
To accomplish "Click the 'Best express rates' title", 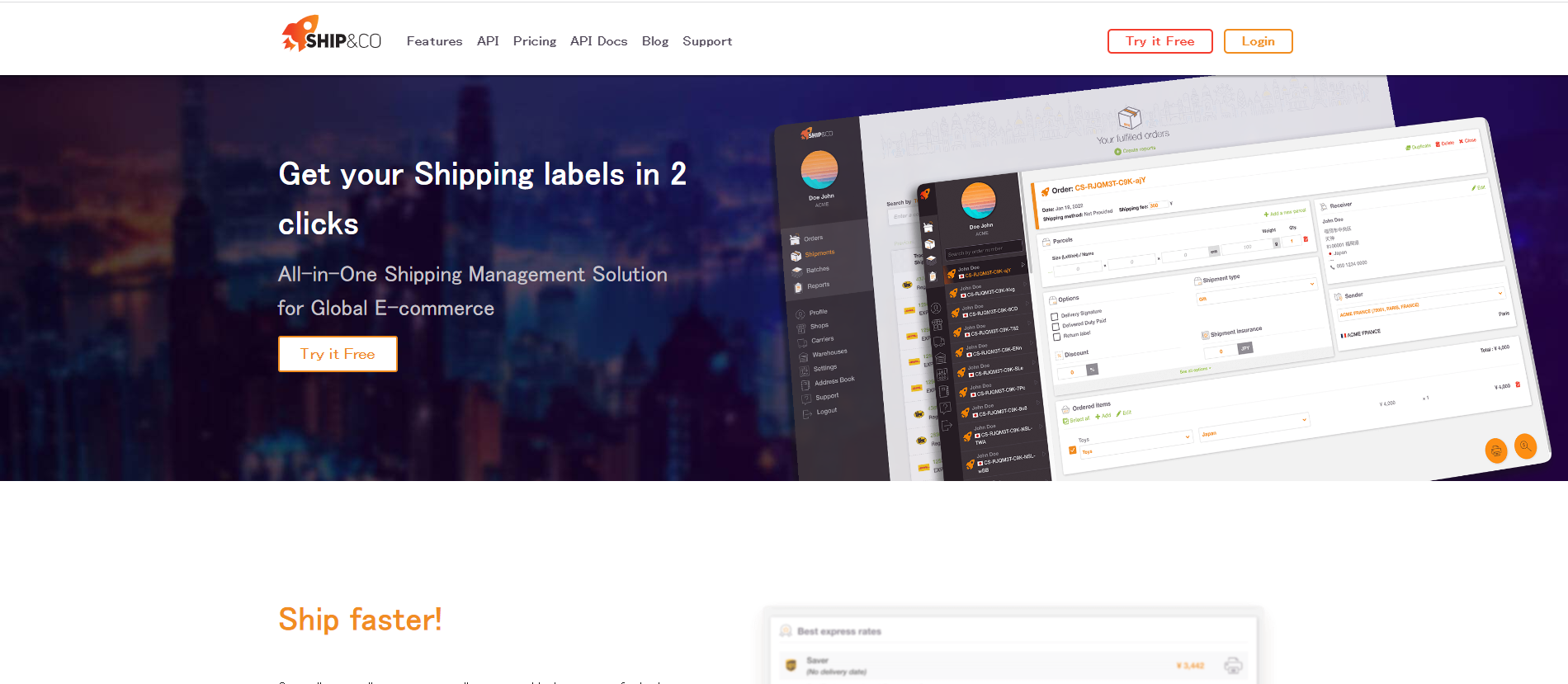I will click(x=839, y=631).
